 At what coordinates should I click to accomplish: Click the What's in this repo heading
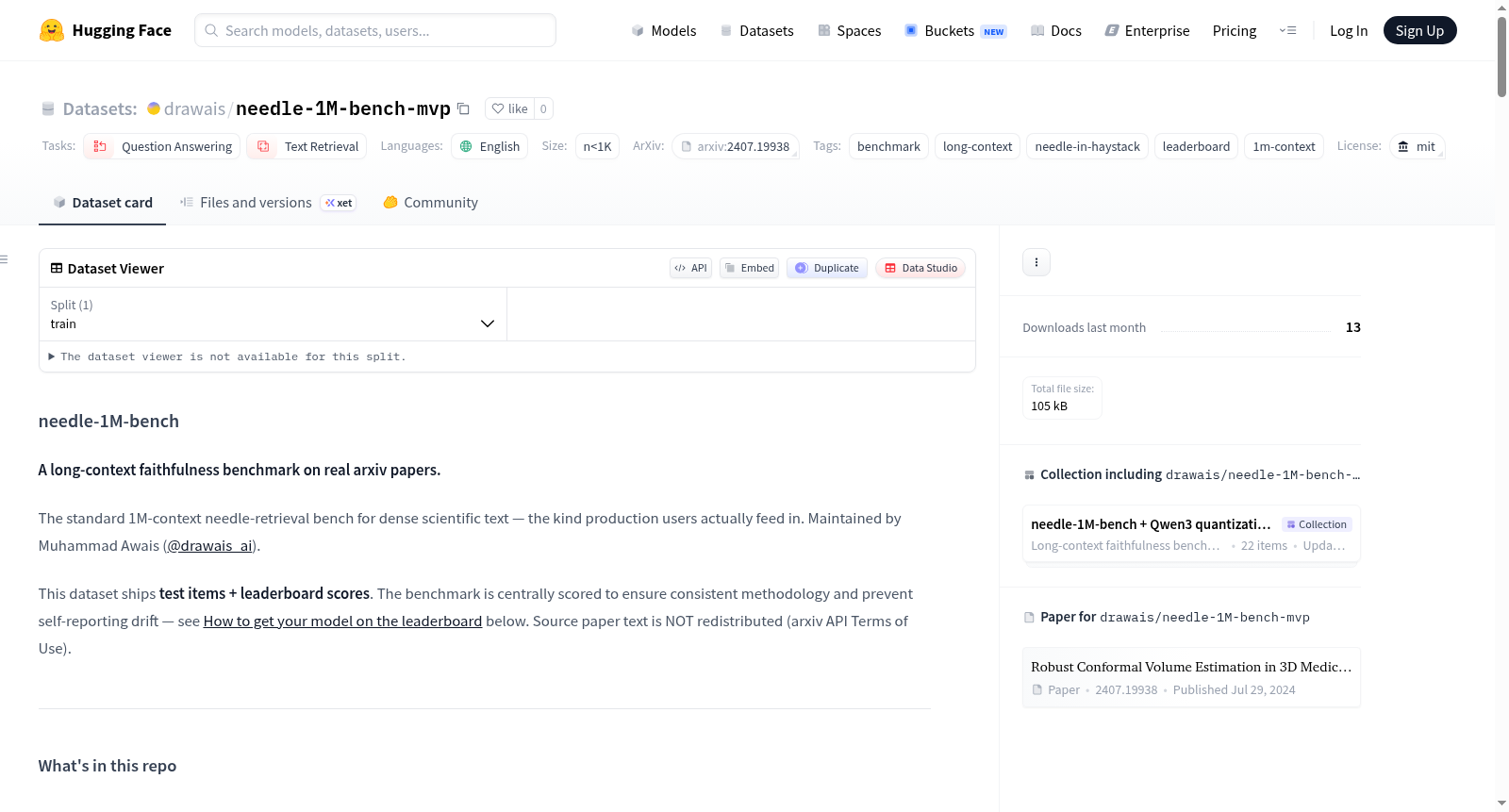pos(108,766)
